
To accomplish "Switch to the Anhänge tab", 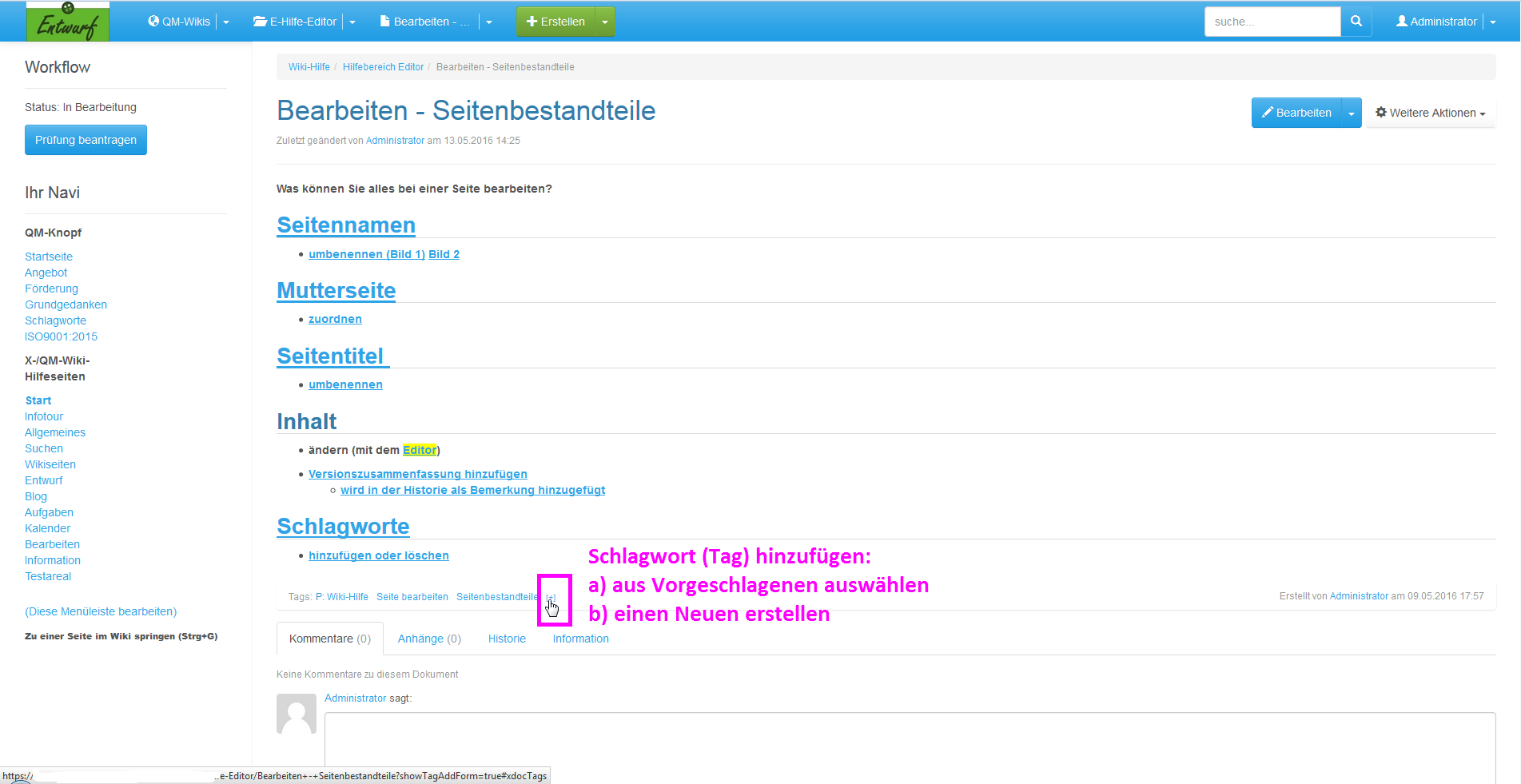I will 429,639.
